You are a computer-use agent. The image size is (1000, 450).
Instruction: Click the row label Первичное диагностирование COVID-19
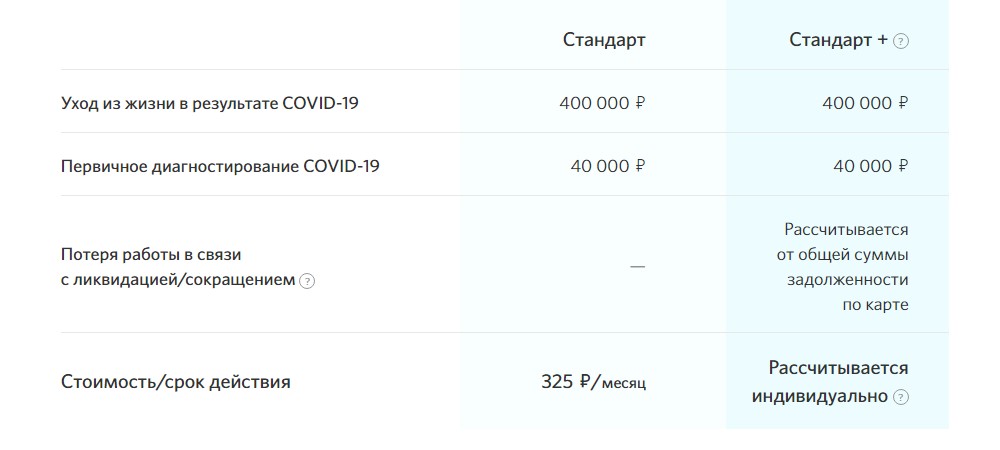[x=220, y=166]
